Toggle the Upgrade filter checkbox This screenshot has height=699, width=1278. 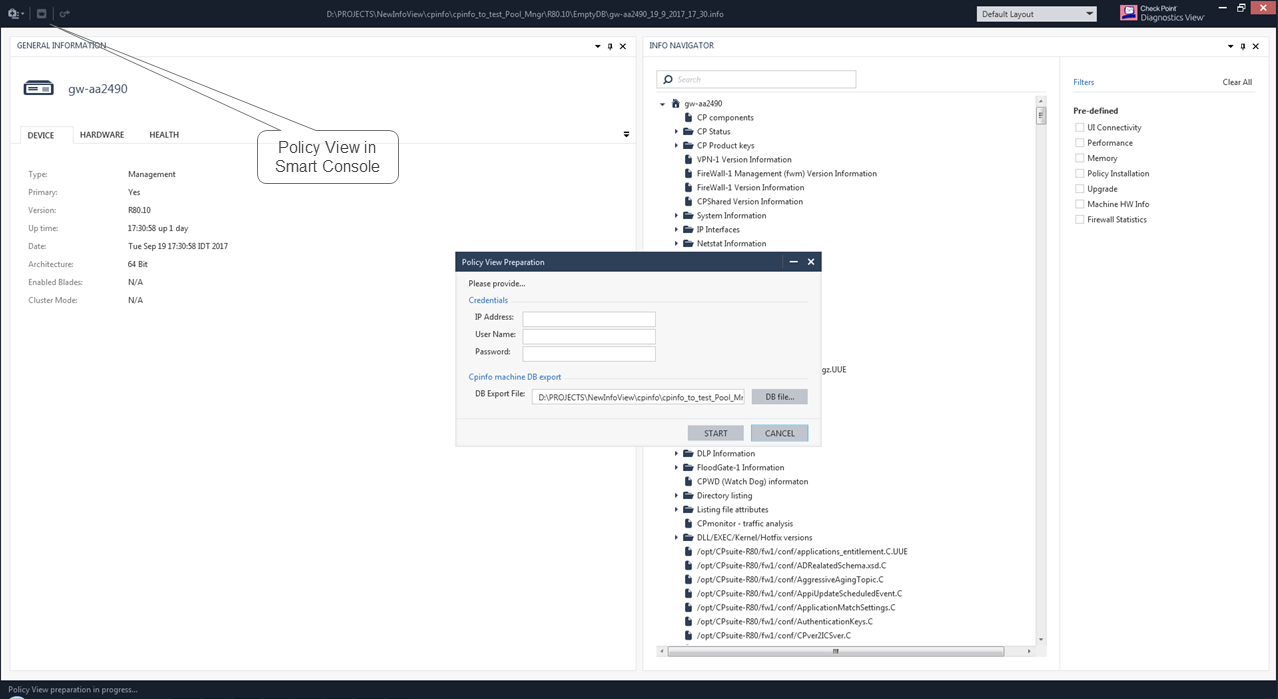click(x=1079, y=188)
